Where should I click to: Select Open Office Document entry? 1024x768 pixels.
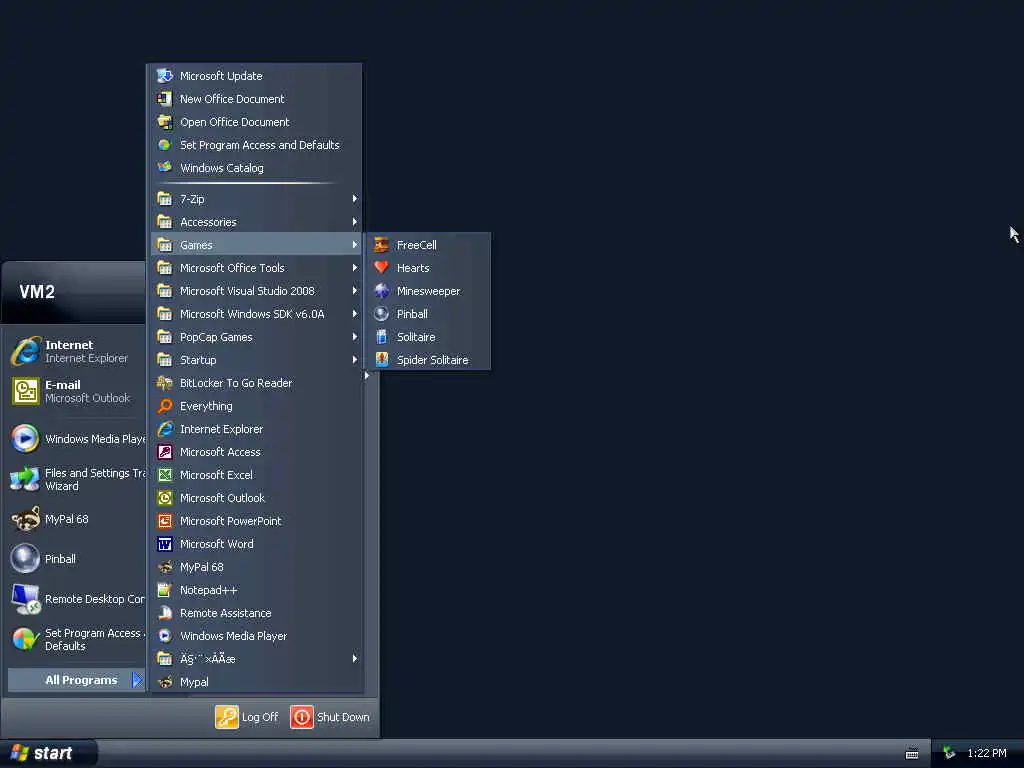[x=256, y=121]
